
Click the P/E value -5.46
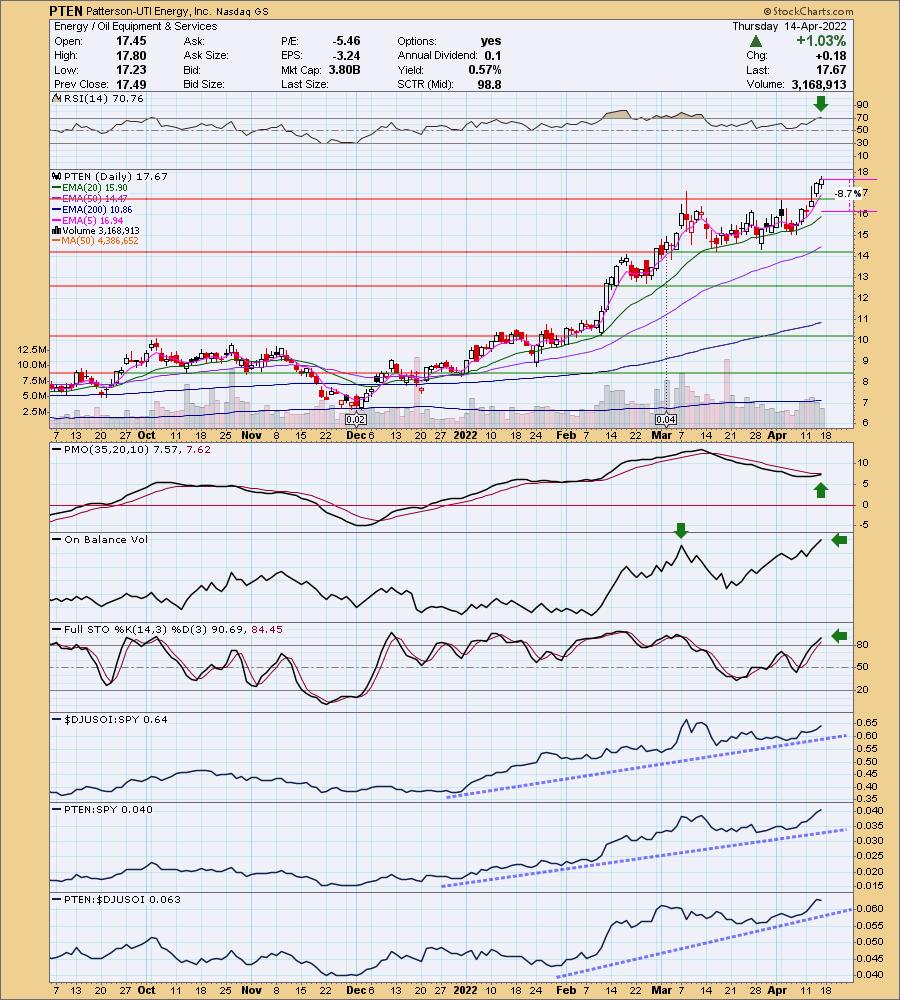pyautogui.click(x=346, y=41)
